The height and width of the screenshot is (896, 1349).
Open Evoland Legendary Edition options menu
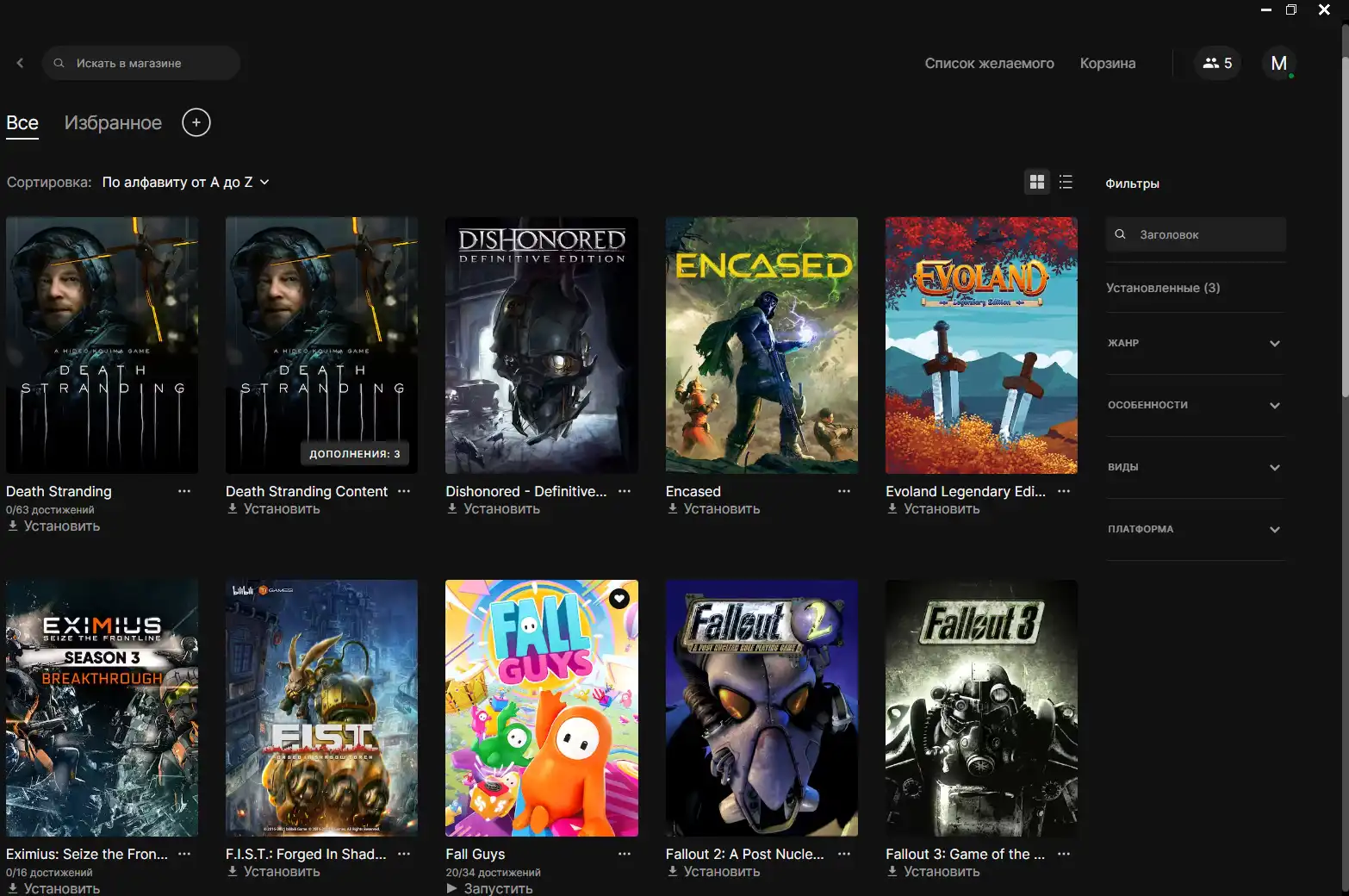tap(1064, 491)
